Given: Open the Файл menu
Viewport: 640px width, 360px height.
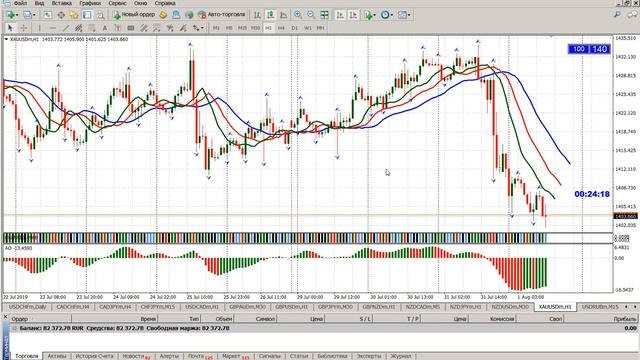Looking at the screenshot, I should [x=20, y=3].
